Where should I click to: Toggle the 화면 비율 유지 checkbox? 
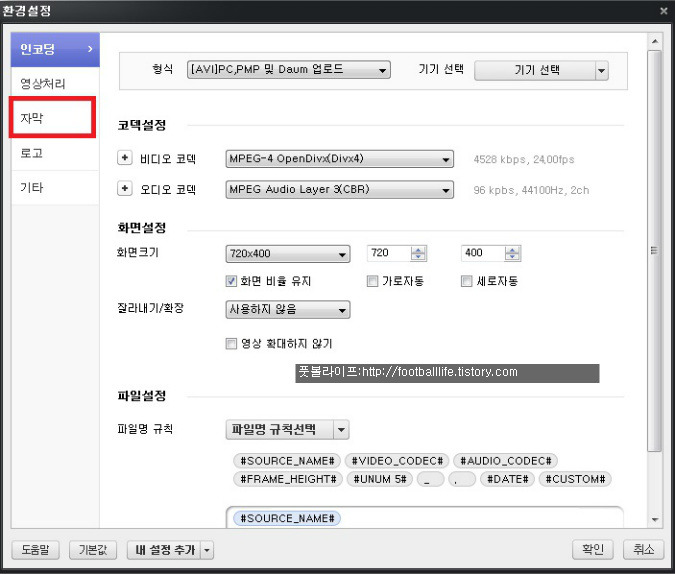click(231, 281)
